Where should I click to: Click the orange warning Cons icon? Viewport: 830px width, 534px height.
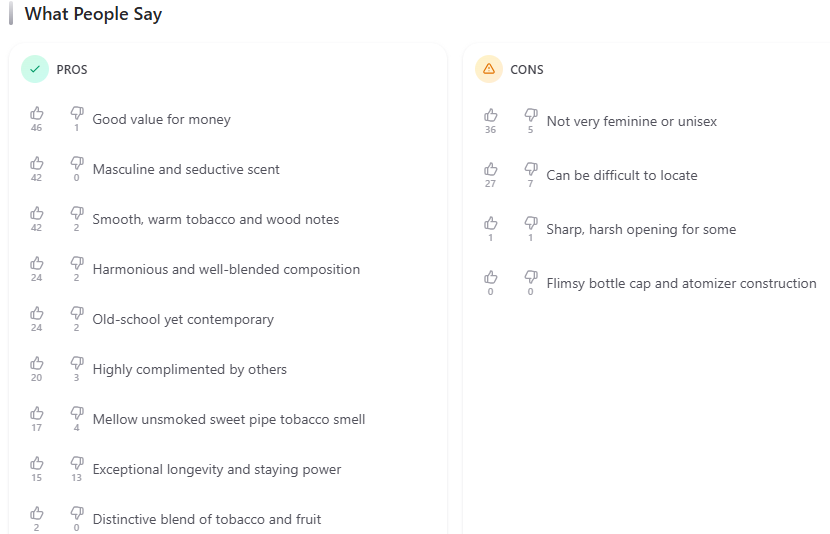click(x=489, y=69)
